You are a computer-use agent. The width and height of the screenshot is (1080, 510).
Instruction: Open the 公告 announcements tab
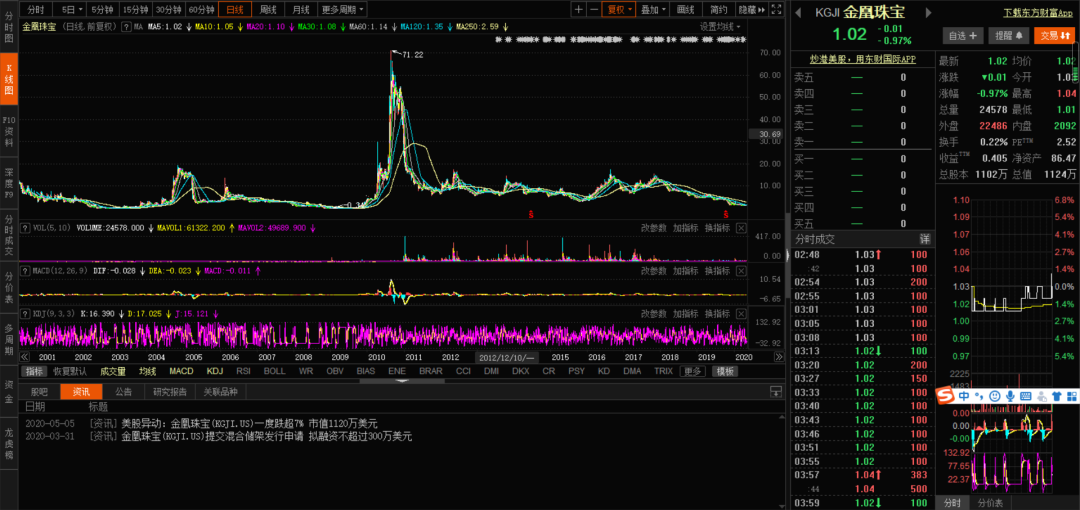click(x=123, y=392)
